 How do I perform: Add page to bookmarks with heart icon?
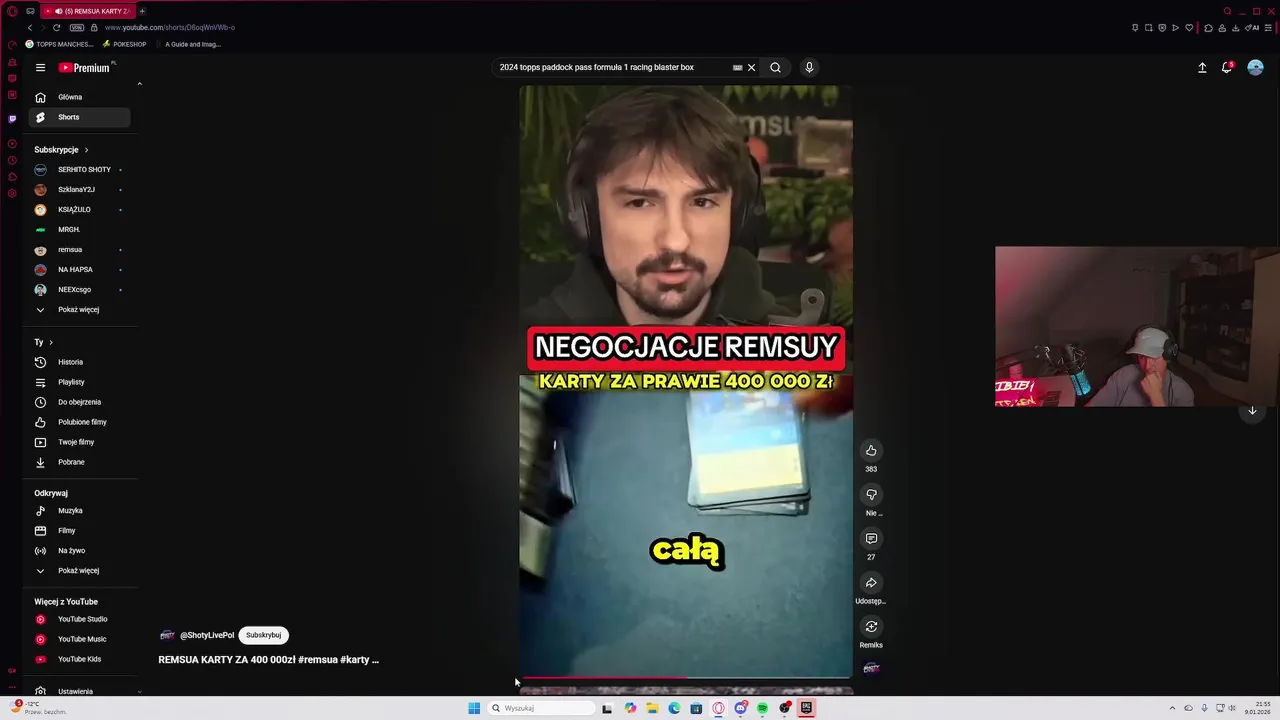click(1188, 28)
